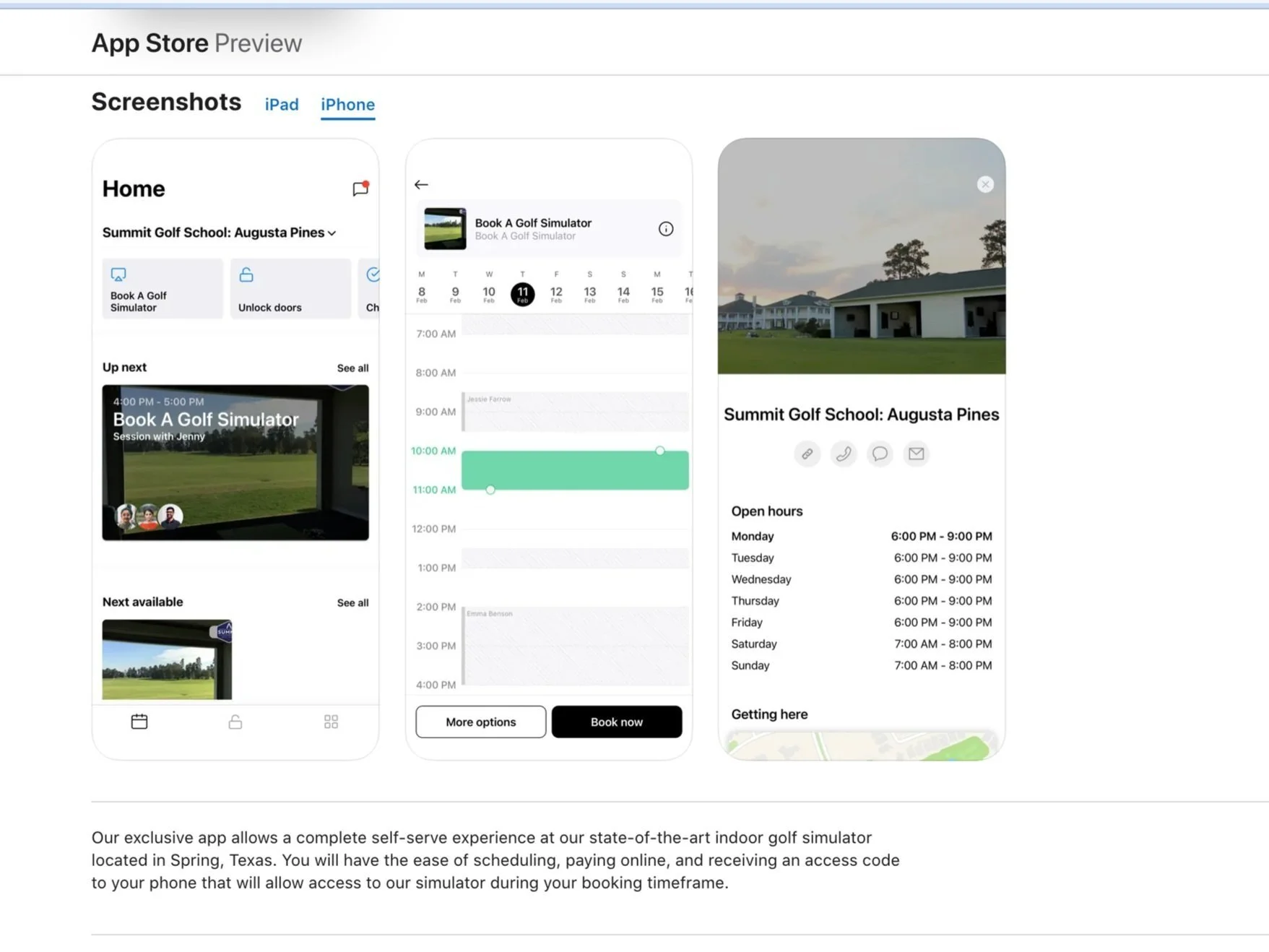
Task: Select Monday 15 Feb in date strip
Action: (657, 287)
